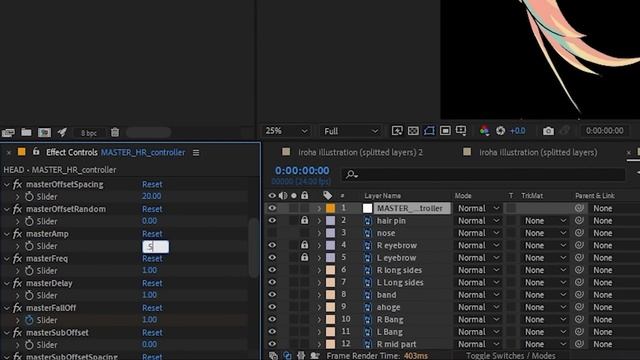Hide the hair pin layer
This screenshot has height=360, width=640.
tap(272, 220)
